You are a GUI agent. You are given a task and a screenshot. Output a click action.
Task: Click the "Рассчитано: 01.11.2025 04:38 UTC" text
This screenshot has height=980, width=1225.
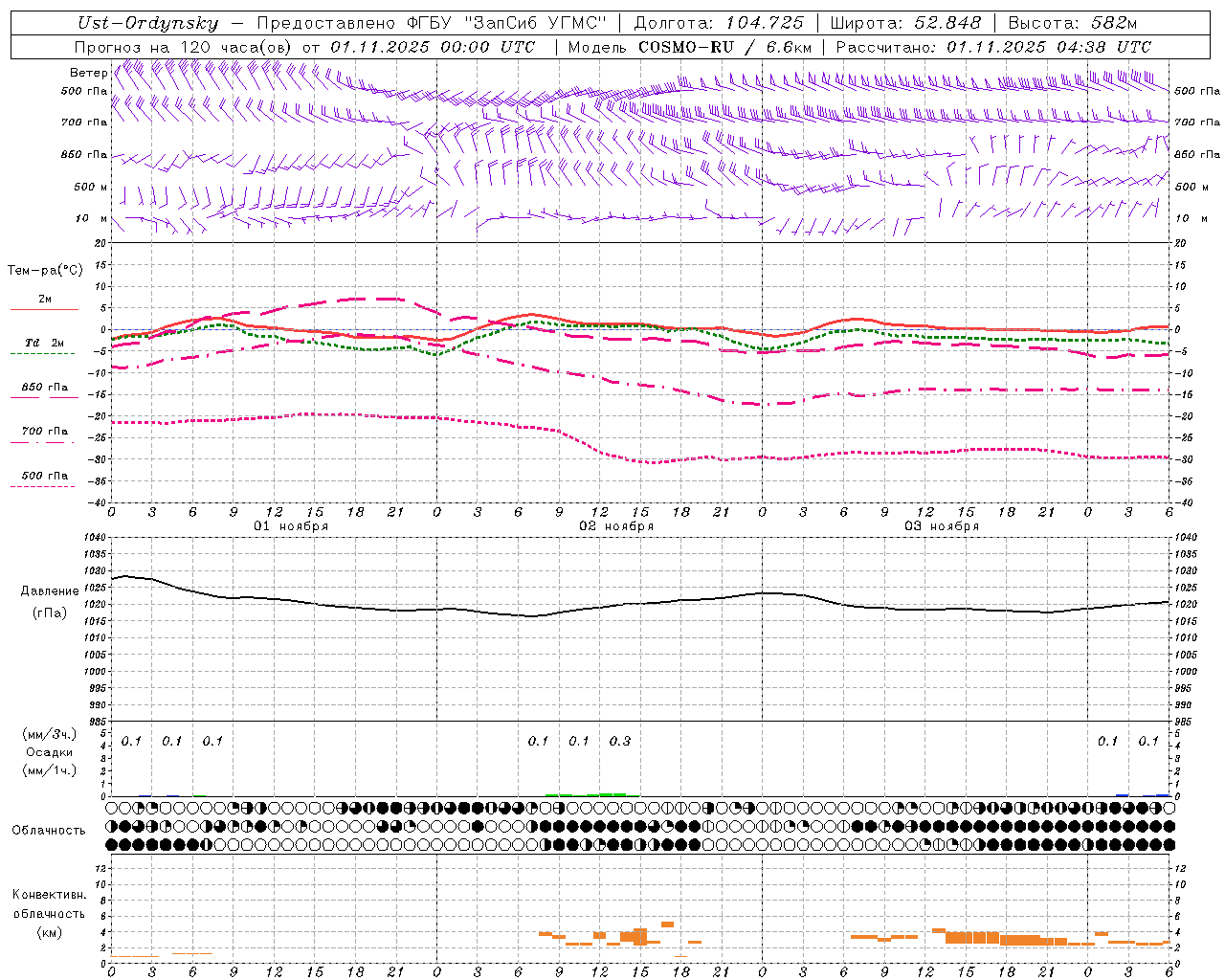[x=993, y=47]
